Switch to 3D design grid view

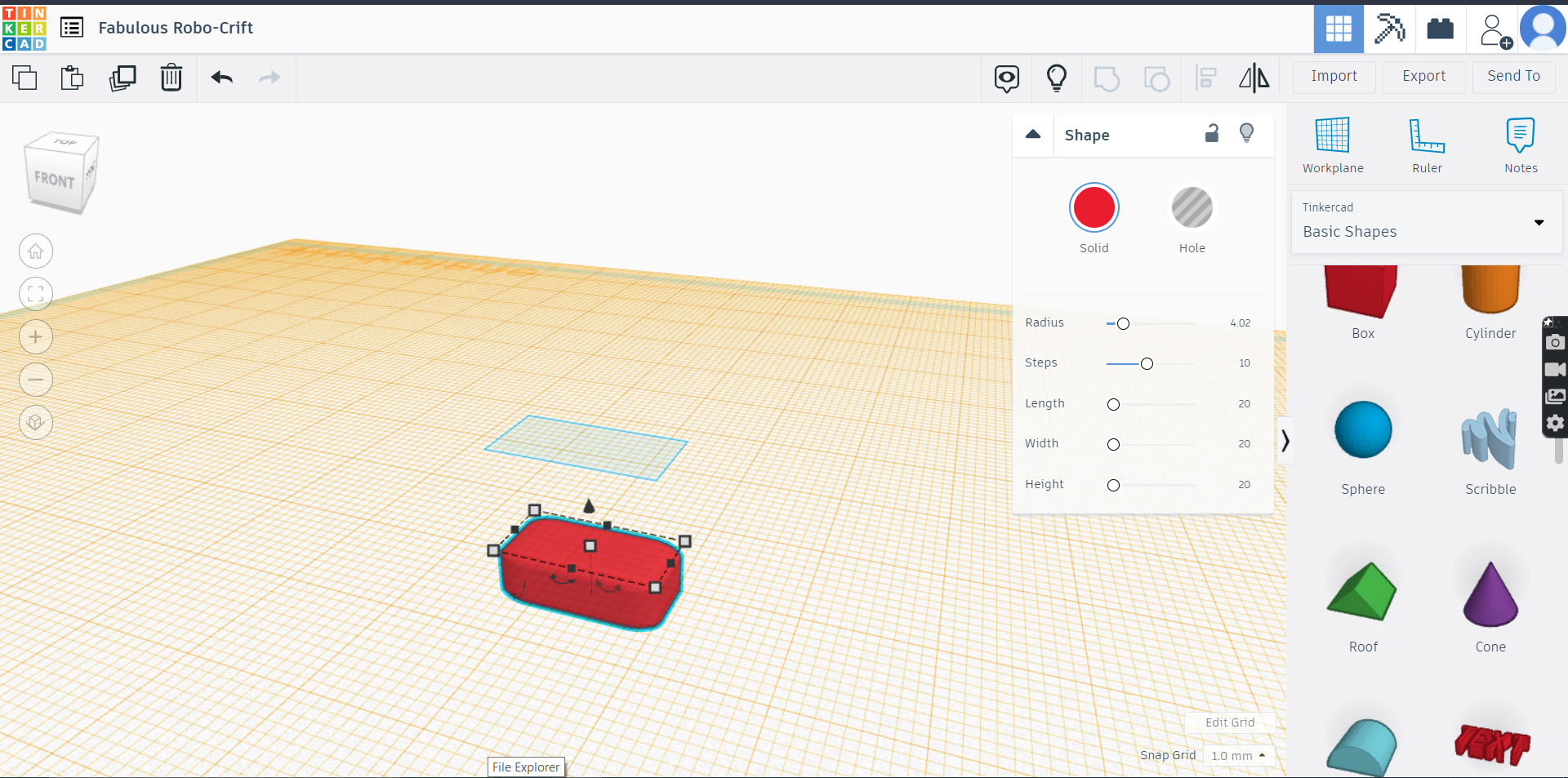[x=1339, y=29]
